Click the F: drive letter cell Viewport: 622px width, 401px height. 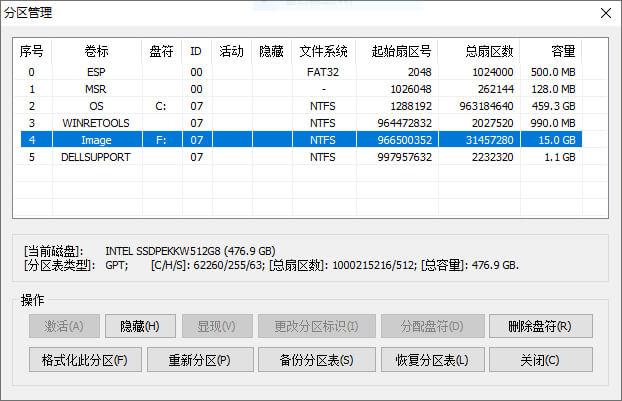click(x=161, y=140)
